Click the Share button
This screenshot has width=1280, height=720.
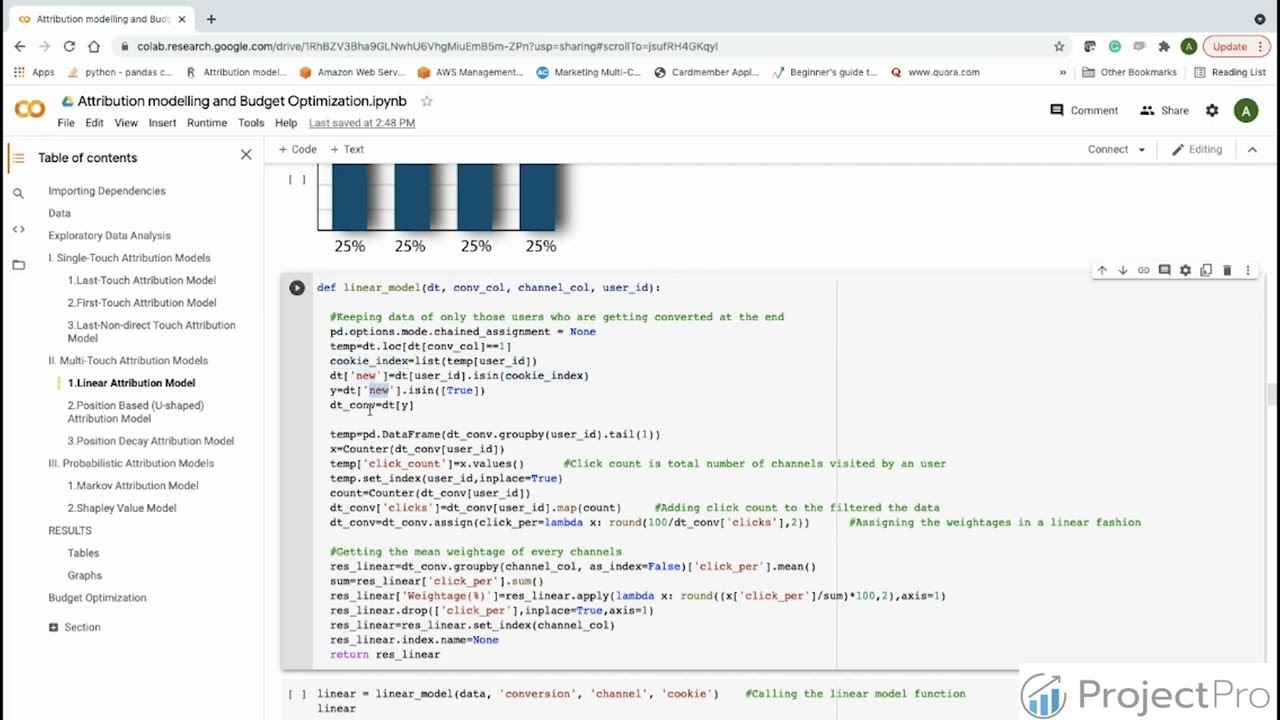[1164, 111]
